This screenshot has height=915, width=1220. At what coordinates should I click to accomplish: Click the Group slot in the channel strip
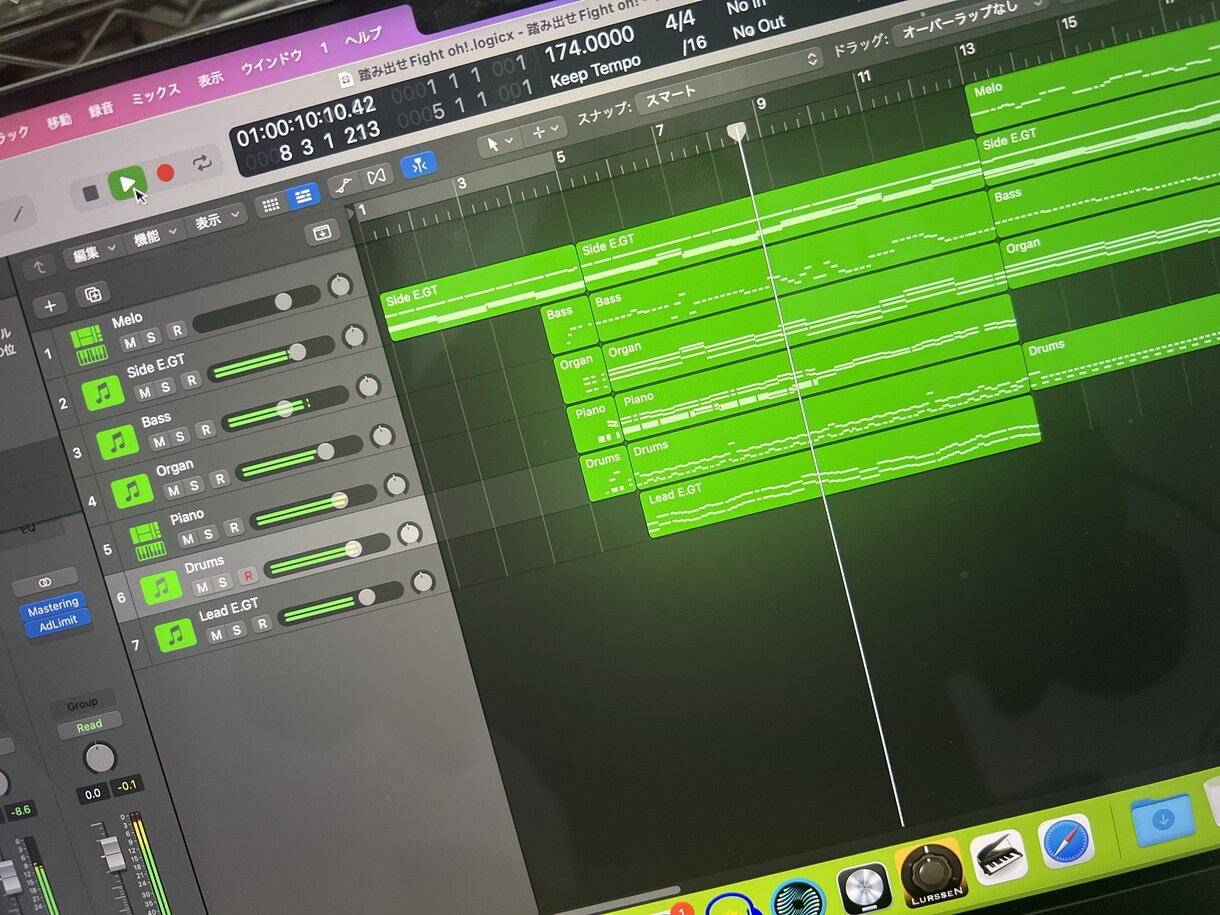tap(82, 705)
